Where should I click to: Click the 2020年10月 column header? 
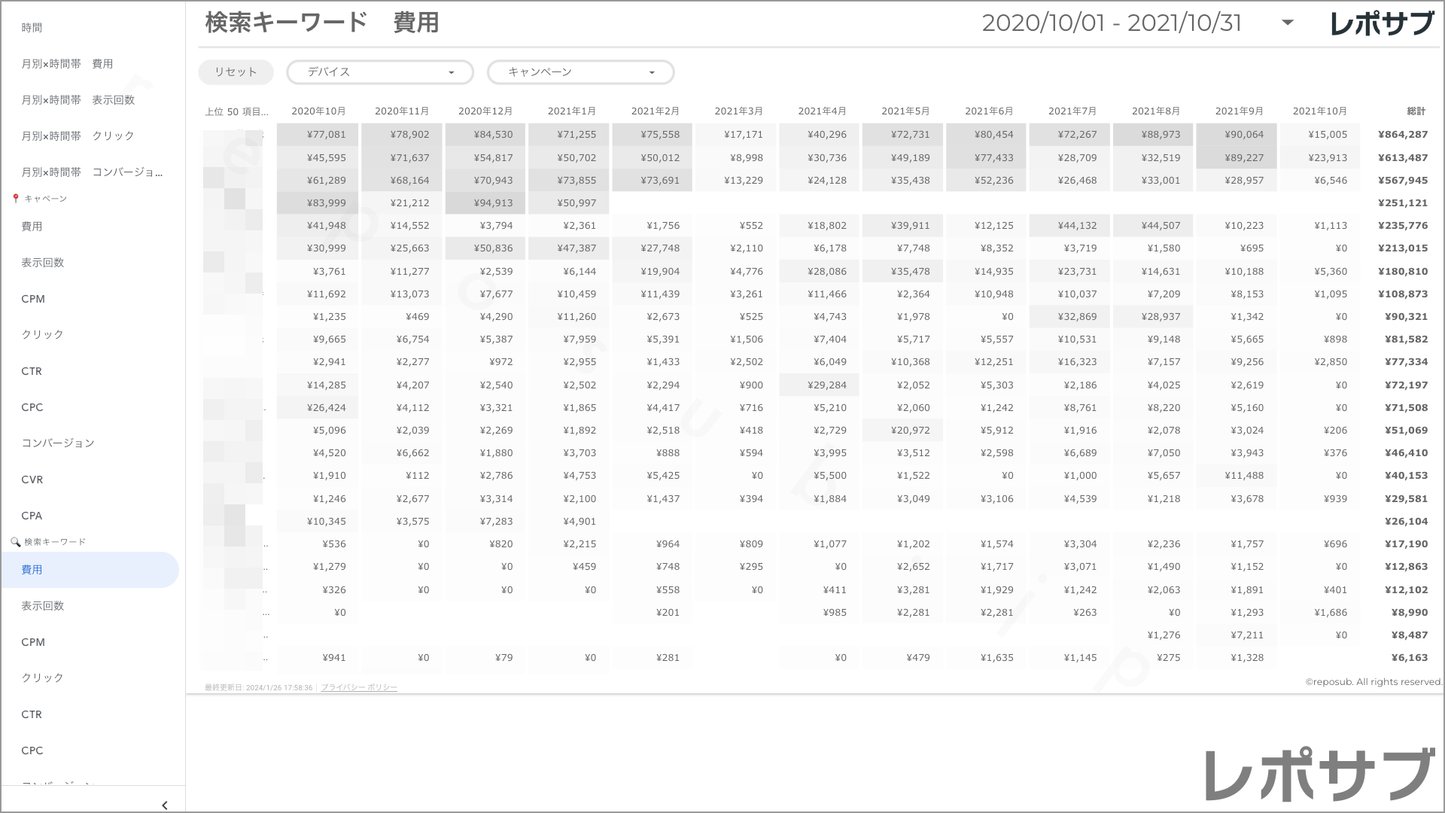(x=318, y=111)
